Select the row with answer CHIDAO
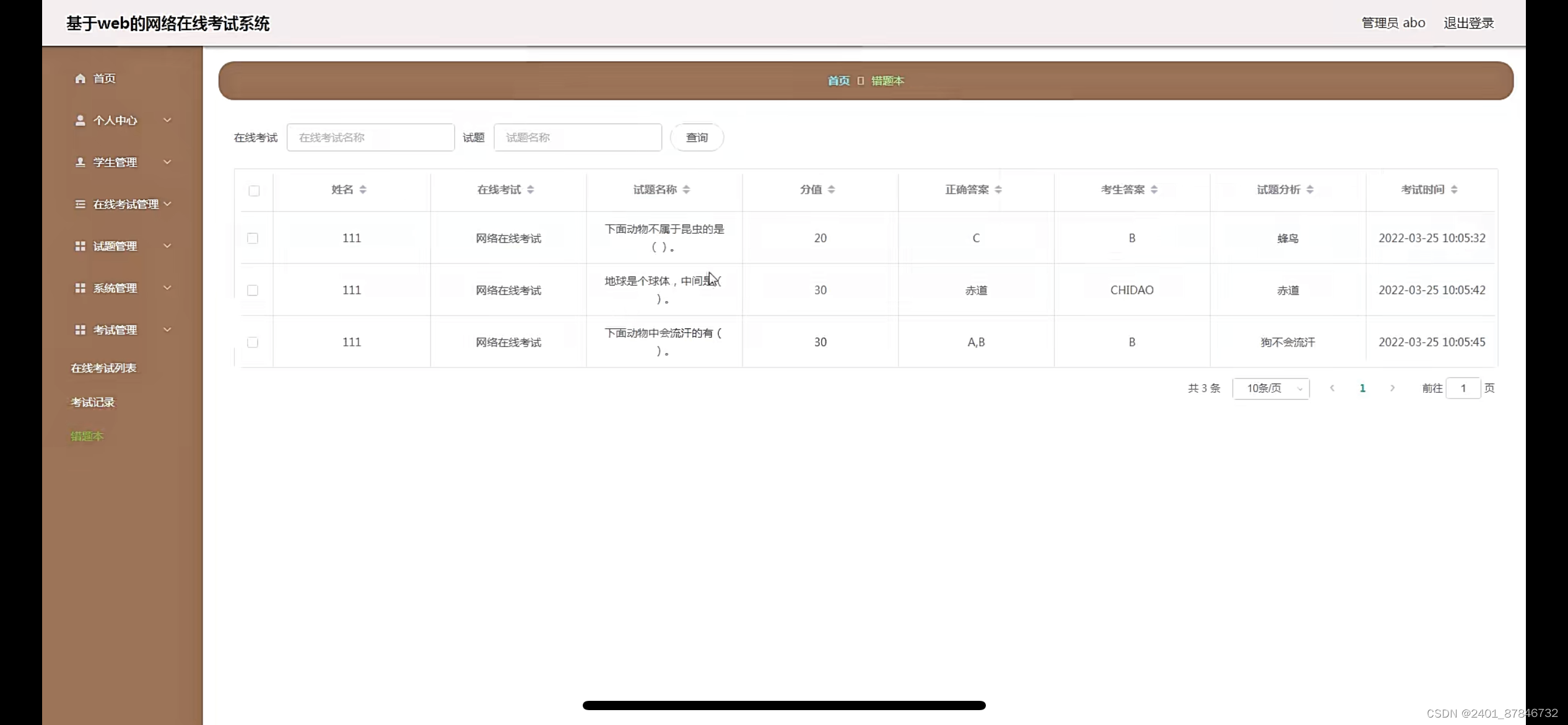 pyautogui.click(x=253, y=290)
